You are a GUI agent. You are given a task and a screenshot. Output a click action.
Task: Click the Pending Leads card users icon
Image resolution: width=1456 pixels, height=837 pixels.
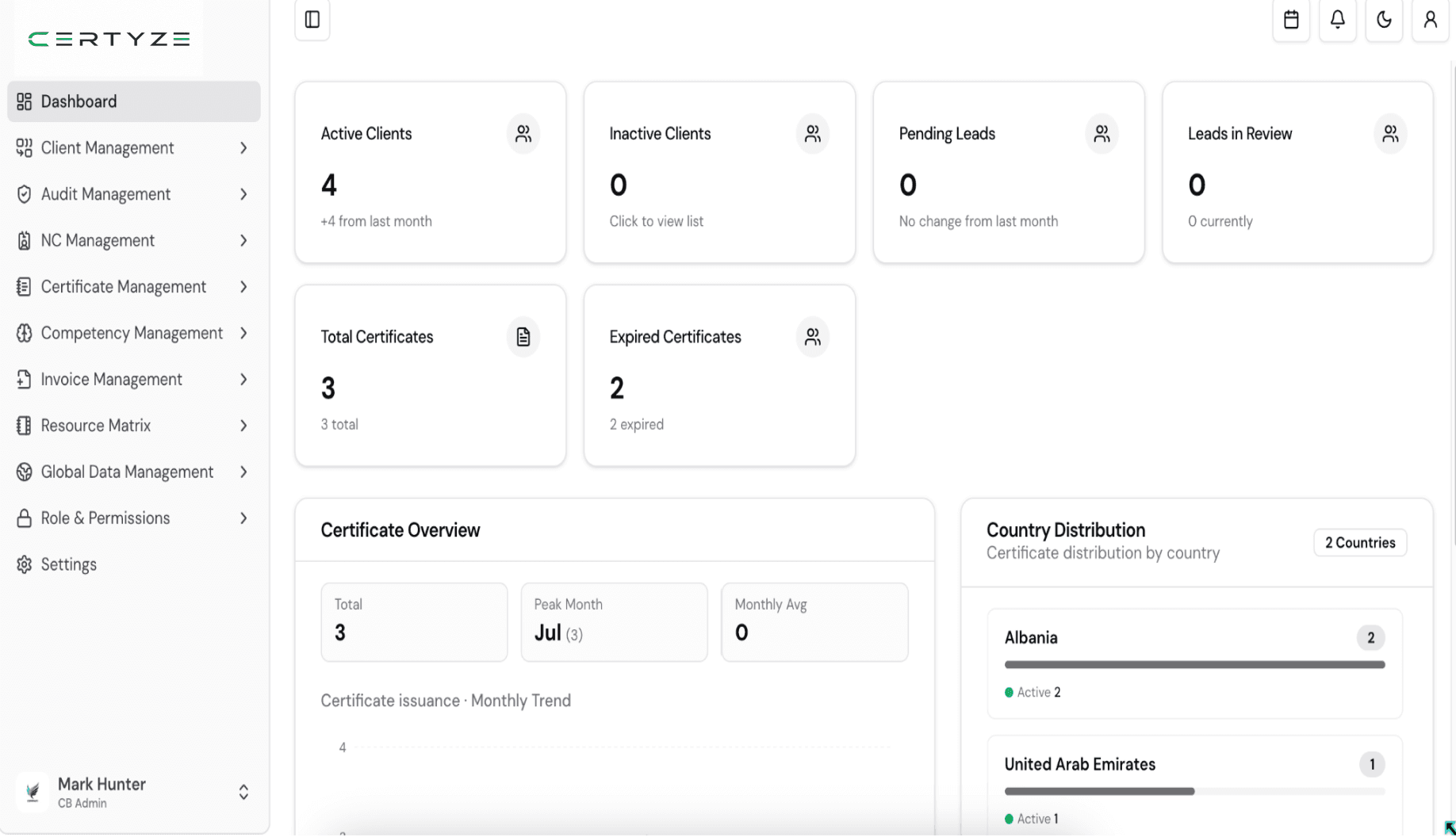pos(1102,134)
